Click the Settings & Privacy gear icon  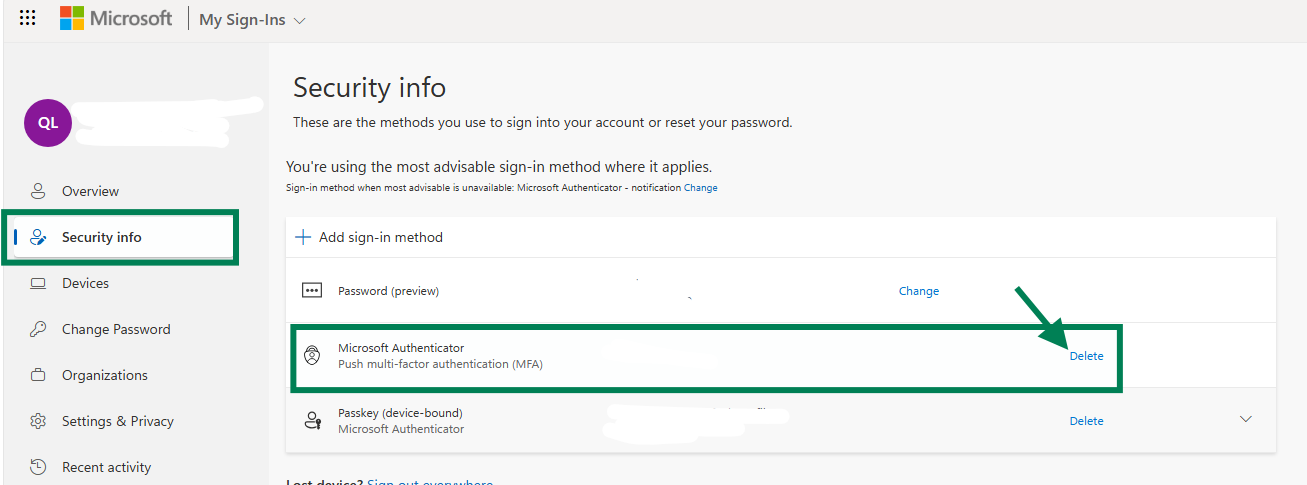[x=38, y=421]
